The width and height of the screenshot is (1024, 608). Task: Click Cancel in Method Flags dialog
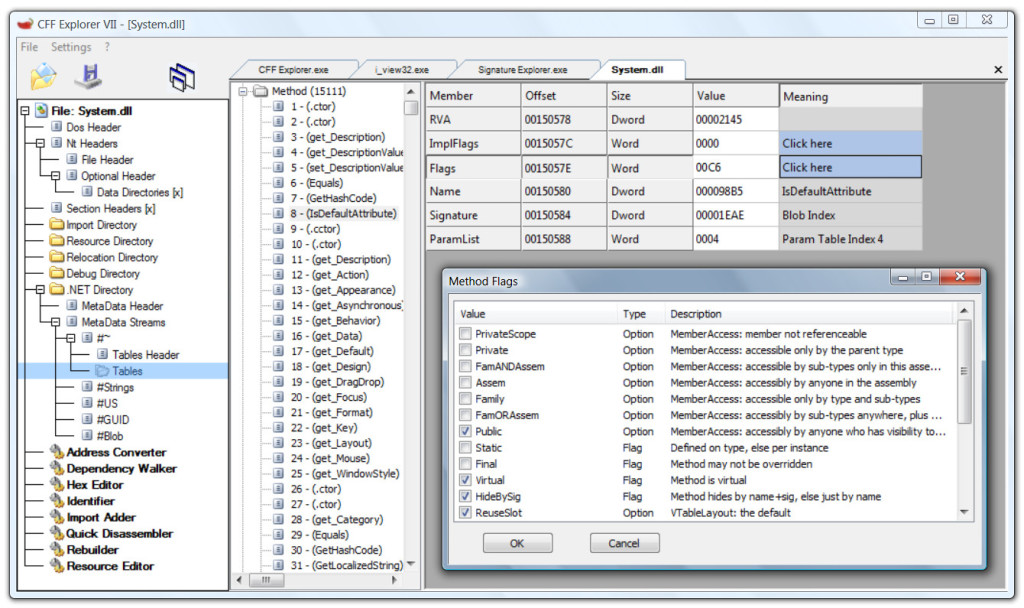click(x=623, y=543)
